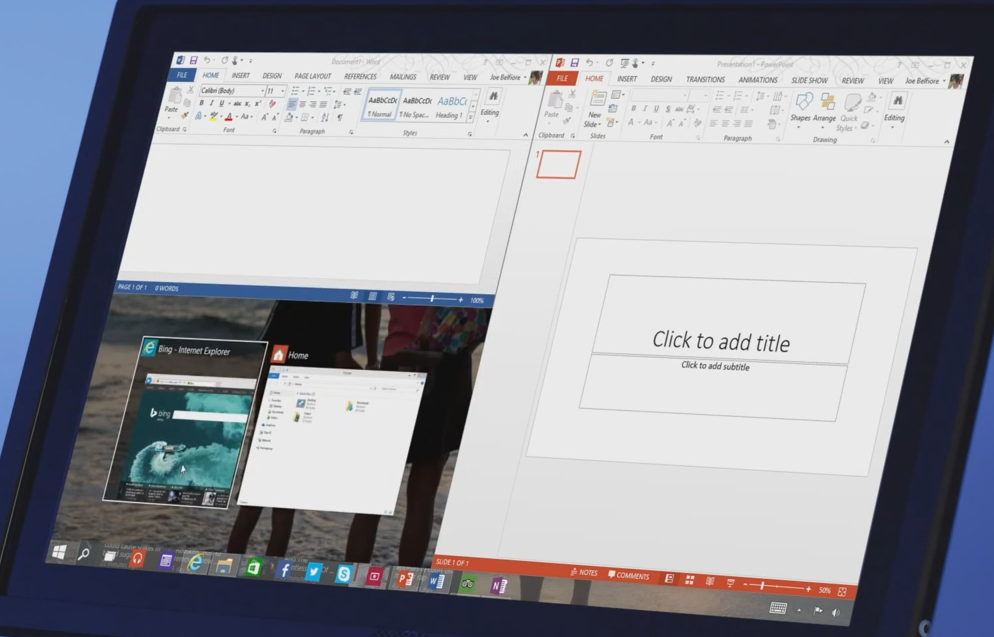
Task: Open Slide Sorter view in PowerPoint's status bar
Action: pyautogui.click(x=690, y=580)
